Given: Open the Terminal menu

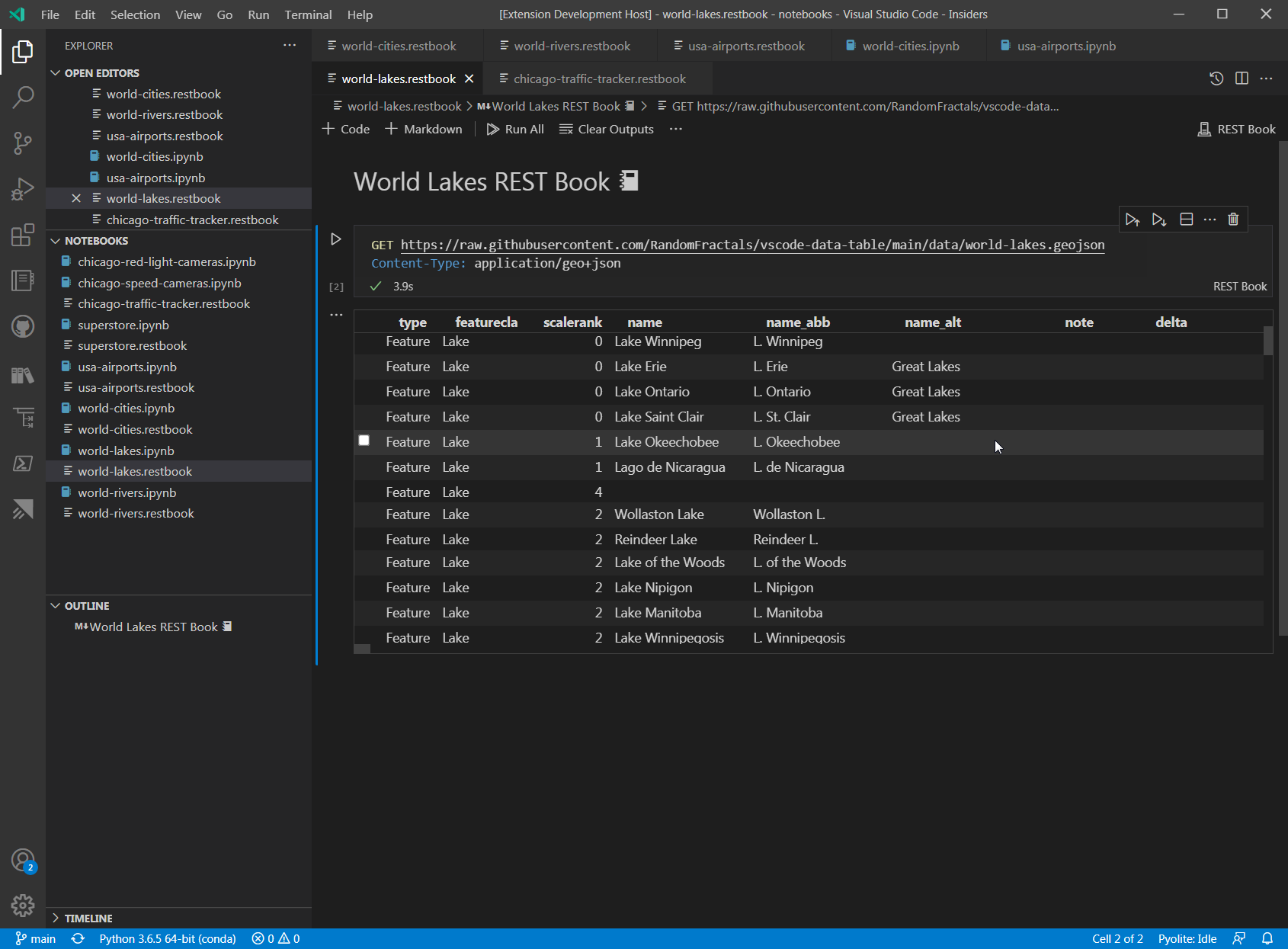Looking at the screenshot, I should click(308, 14).
